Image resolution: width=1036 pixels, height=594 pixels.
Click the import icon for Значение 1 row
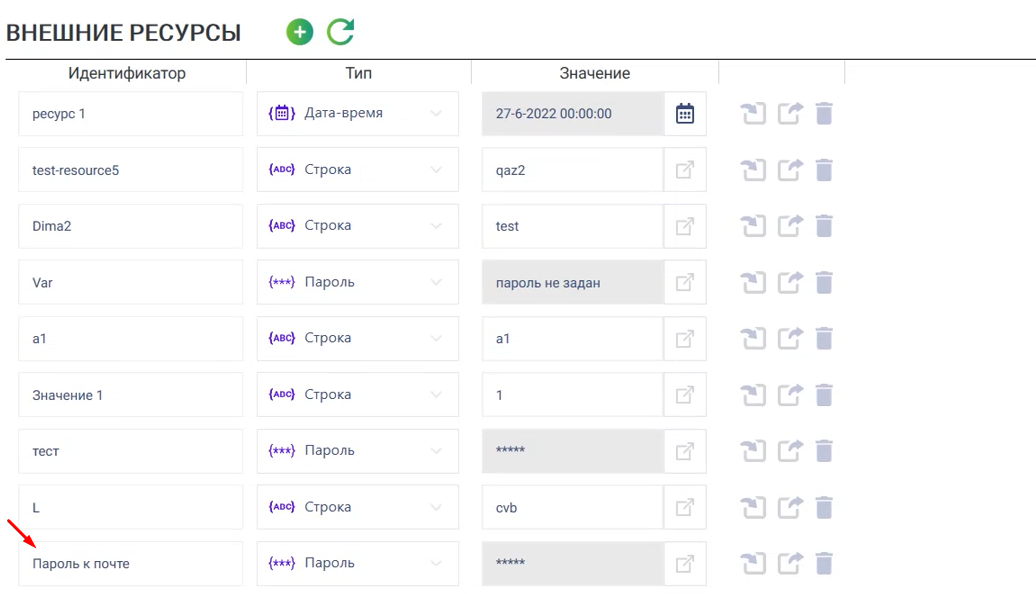[x=753, y=395]
